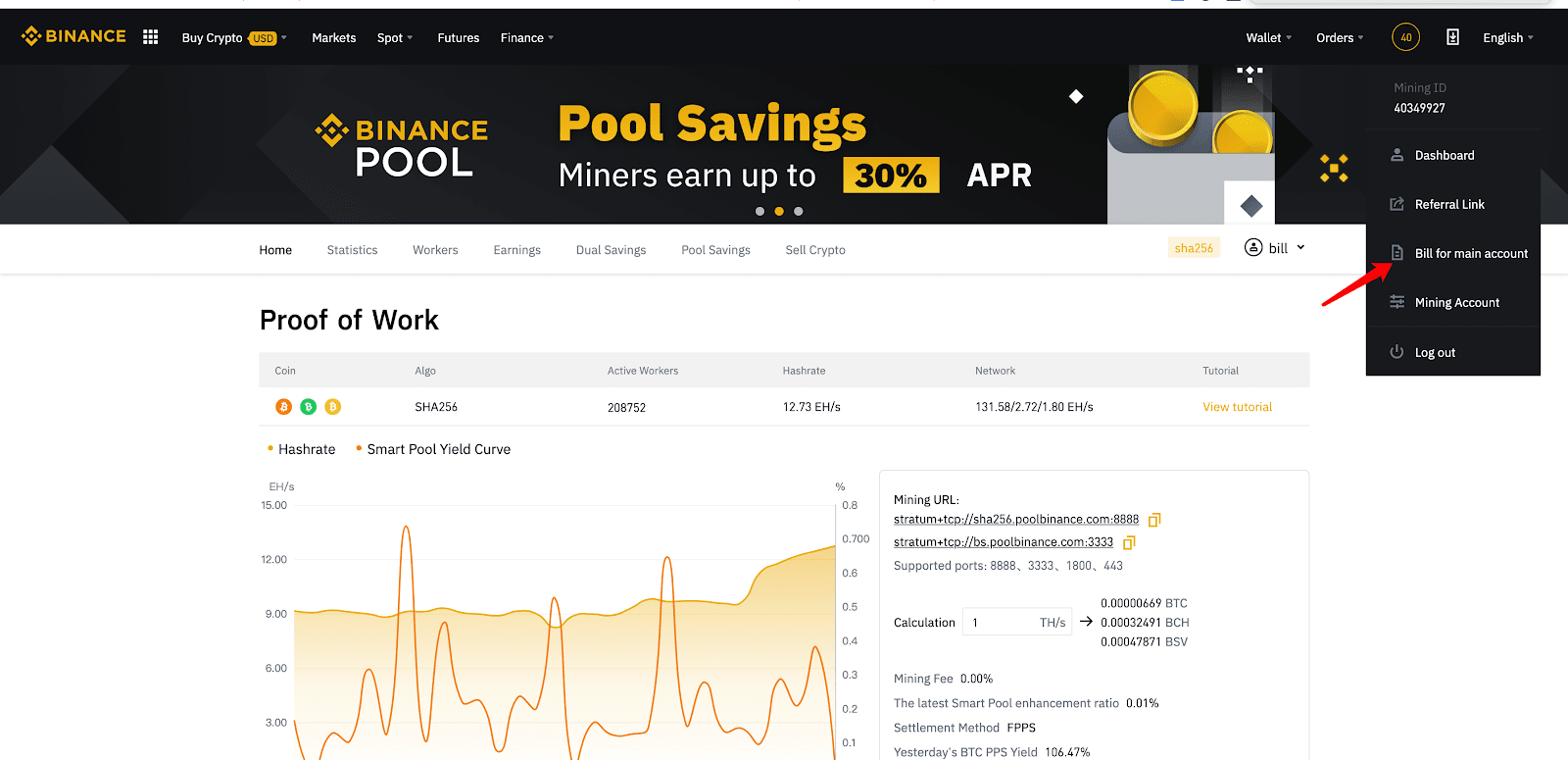
Task: Click the Bill for main account document icon
Action: click(x=1396, y=253)
